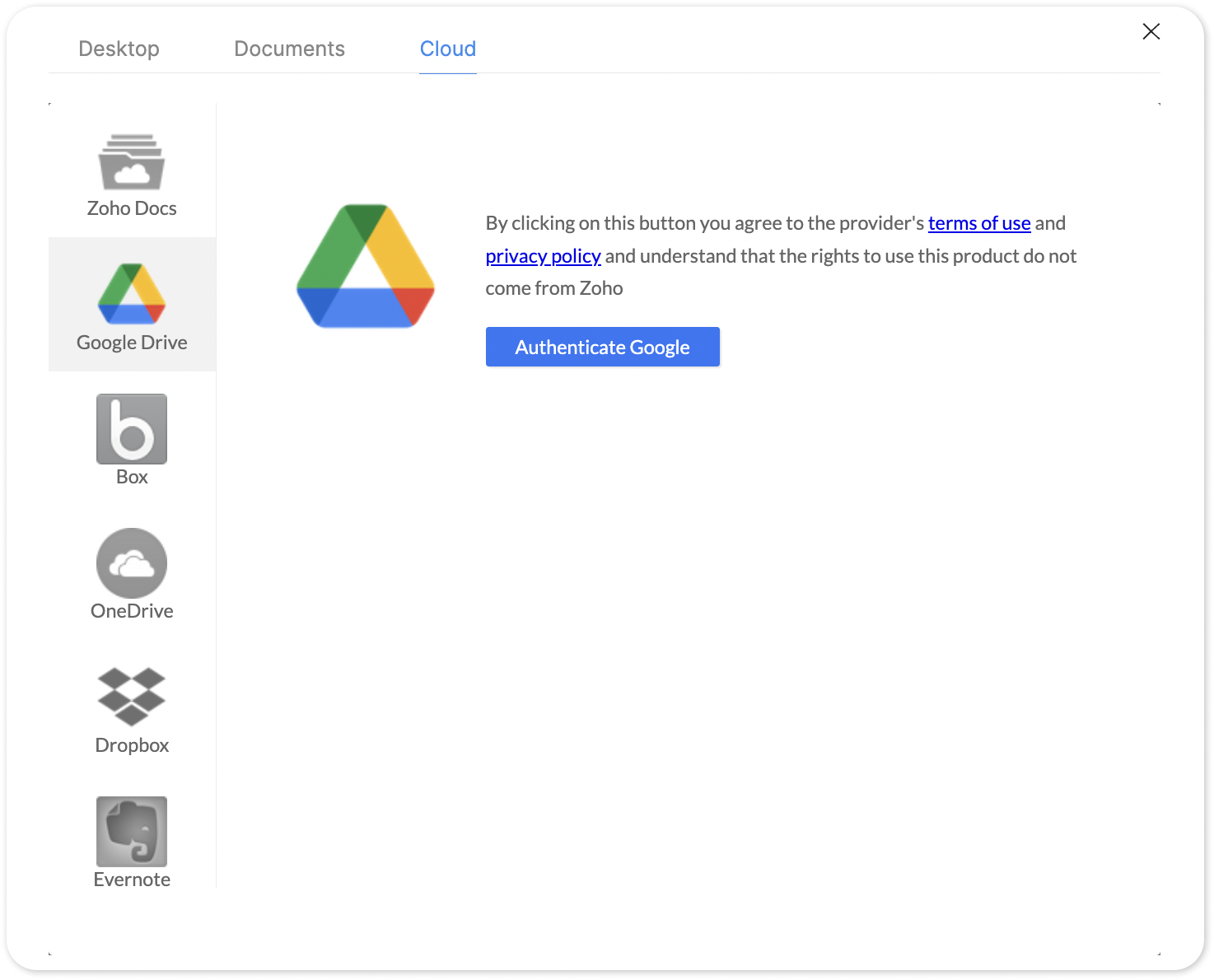This screenshot has width=1214, height=980.
Task: Open the terms of use link
Action: 979,223
